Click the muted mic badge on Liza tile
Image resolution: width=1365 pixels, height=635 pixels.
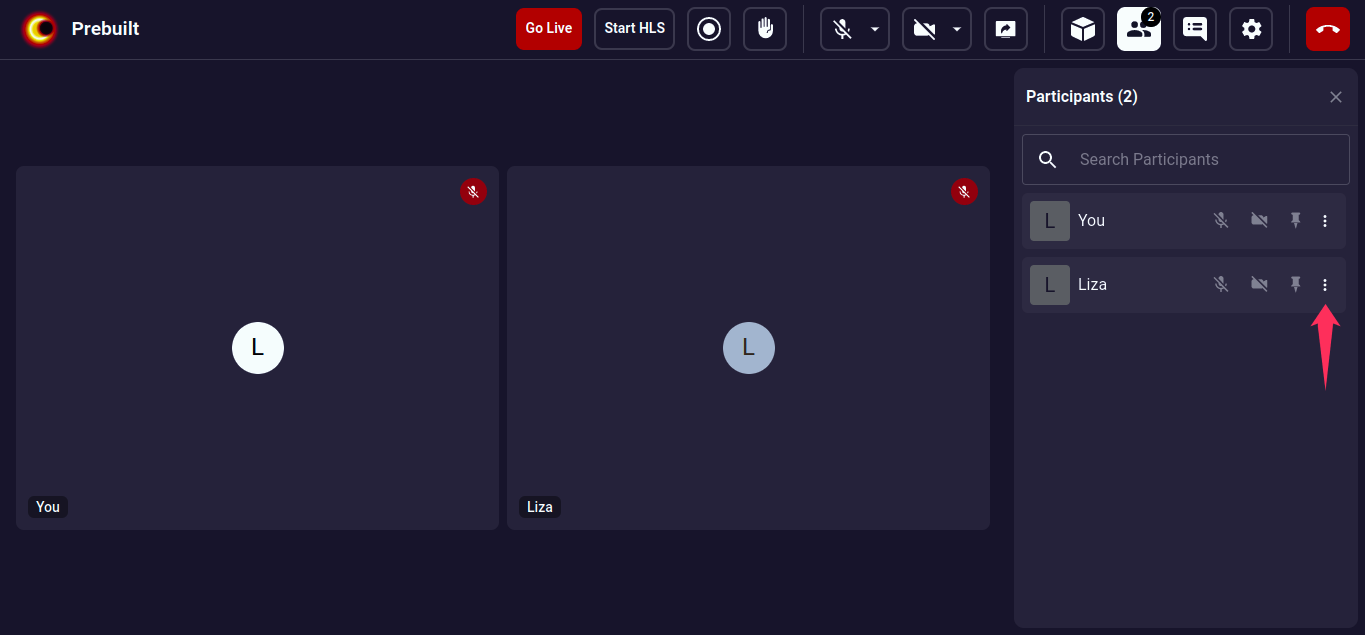[964, 192]
